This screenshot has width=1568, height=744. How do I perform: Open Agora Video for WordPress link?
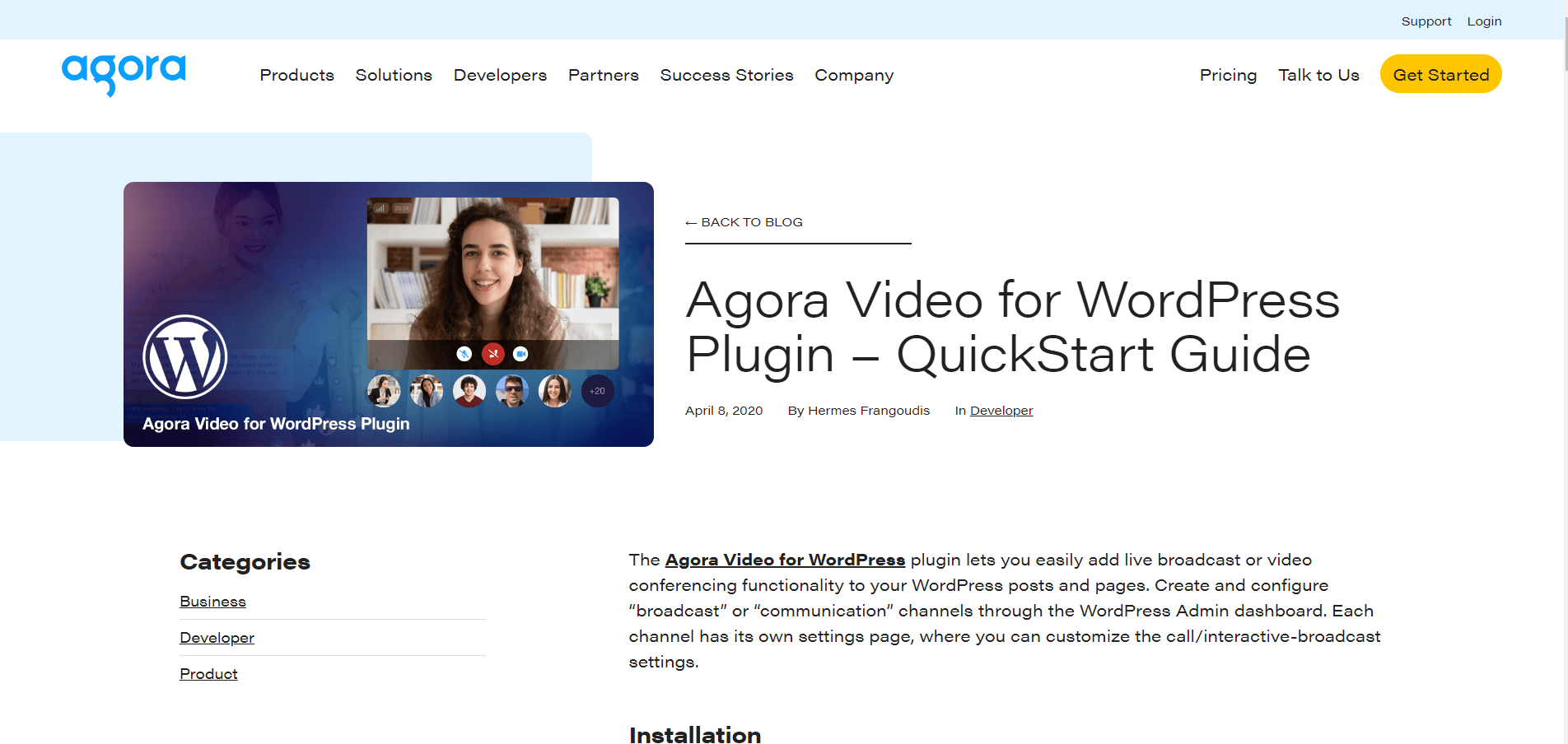[785, 560]
